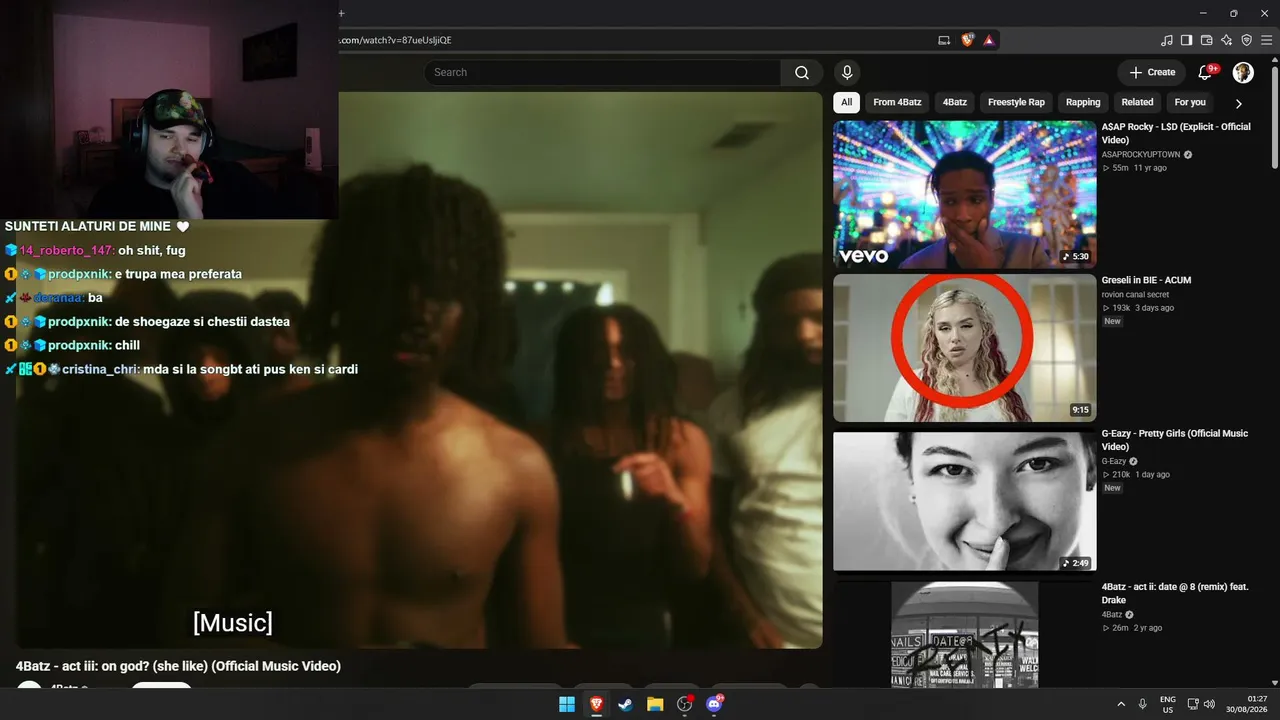The width and height of the screenshot is (1280, 720).
Task: Open the YouTube account avatar menu
Action: coord(1243,72)
